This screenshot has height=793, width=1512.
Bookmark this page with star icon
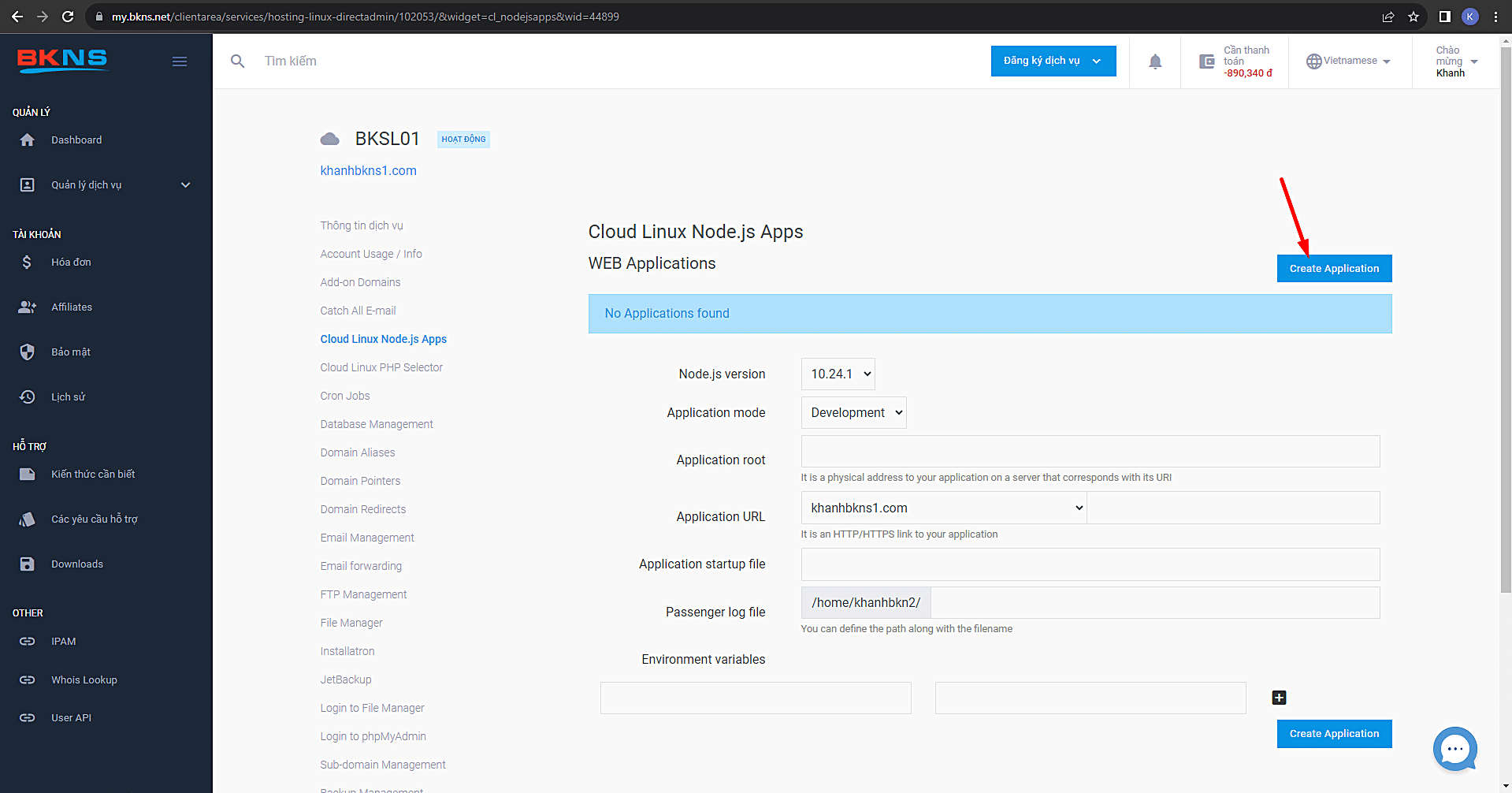pos(1414,17)
